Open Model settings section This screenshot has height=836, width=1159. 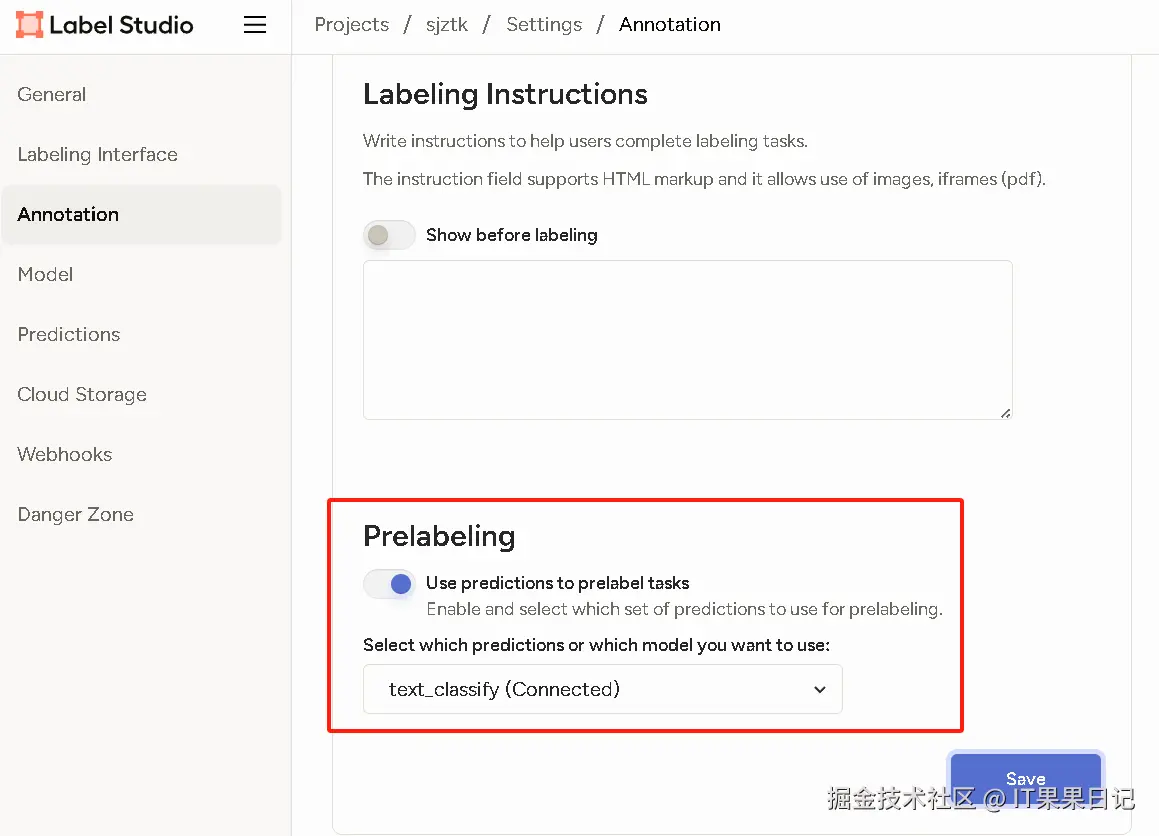click(45, 275)
